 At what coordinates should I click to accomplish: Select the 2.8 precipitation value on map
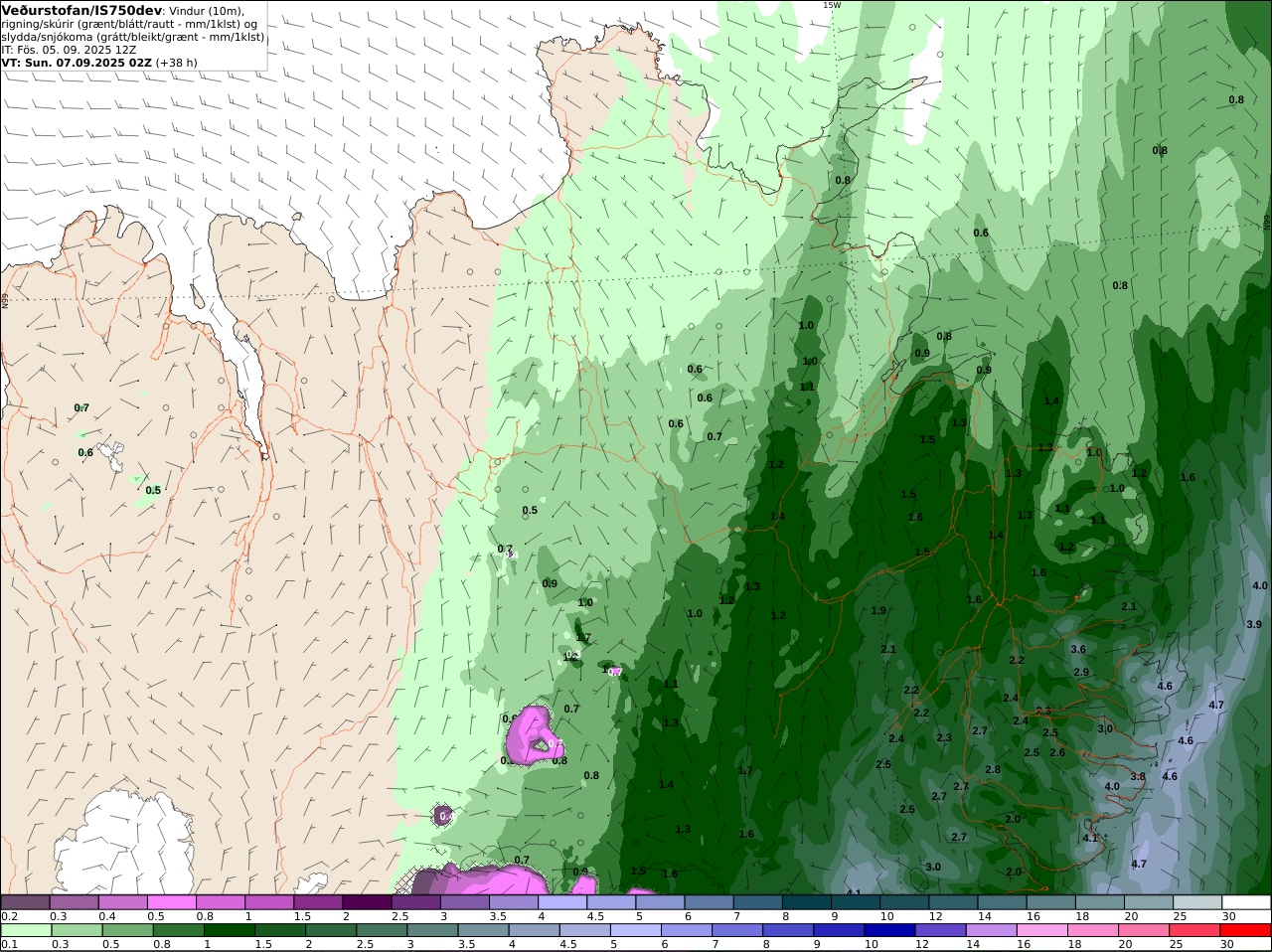[x=992, y=770]
